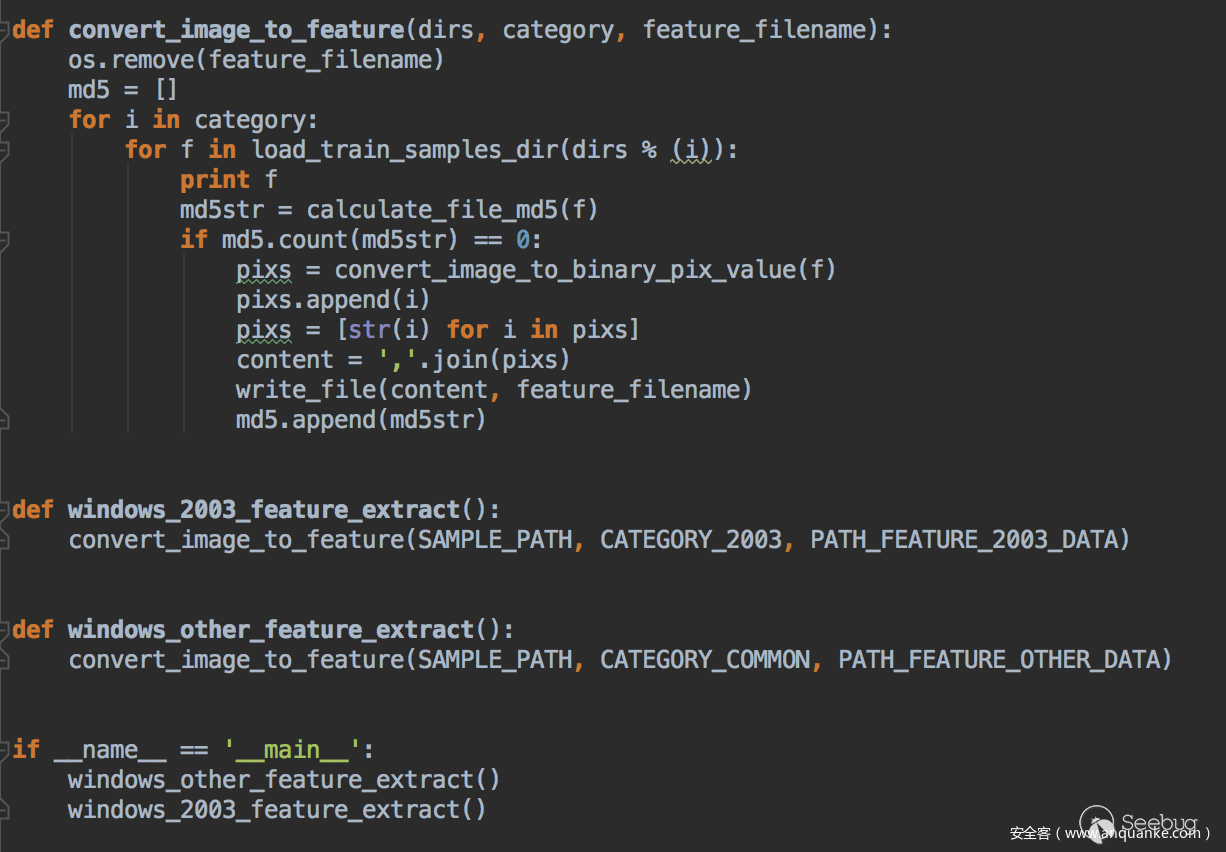The image size is (1226, 852).
Task: Click the fold end marker beside CATEGORY_COMMON line
Action: pos(5,660)
